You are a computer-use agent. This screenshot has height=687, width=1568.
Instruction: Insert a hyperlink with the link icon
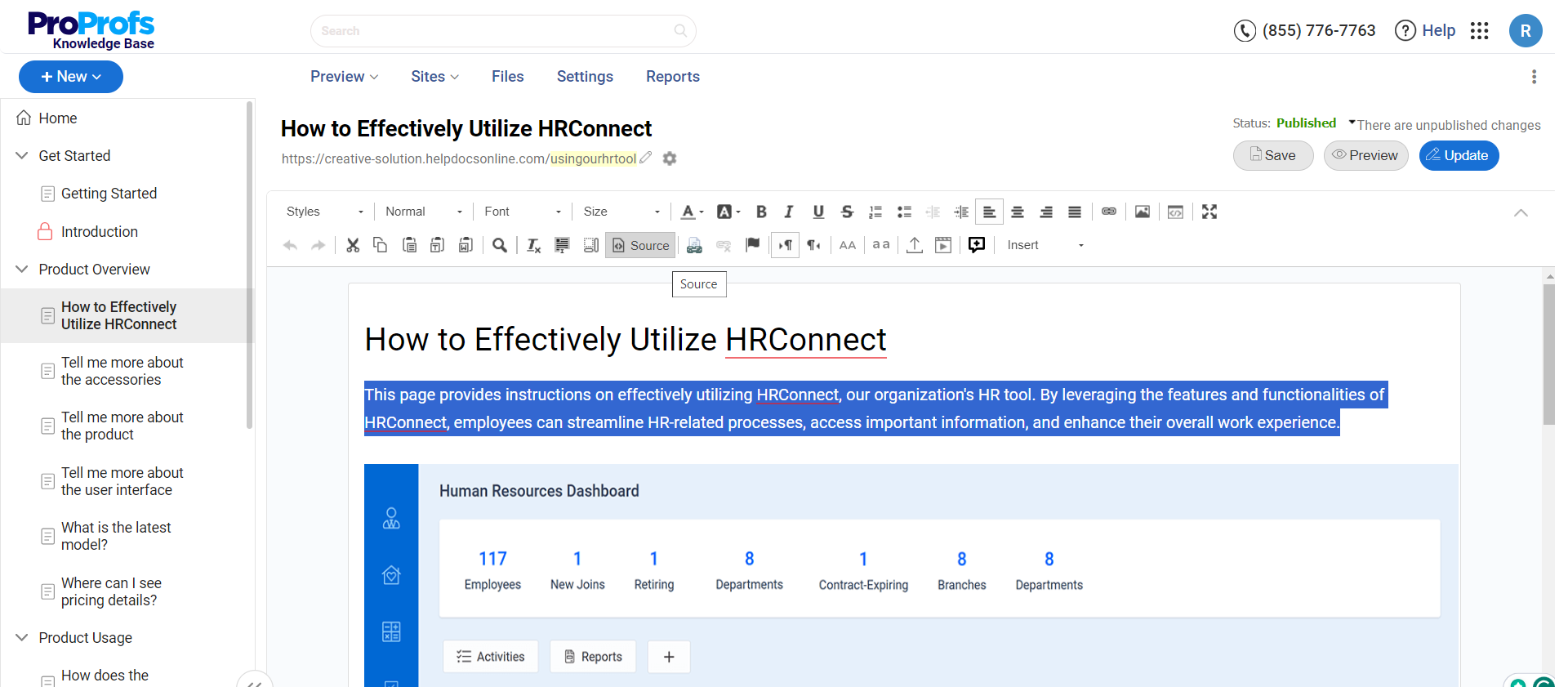pos(1109,212)
